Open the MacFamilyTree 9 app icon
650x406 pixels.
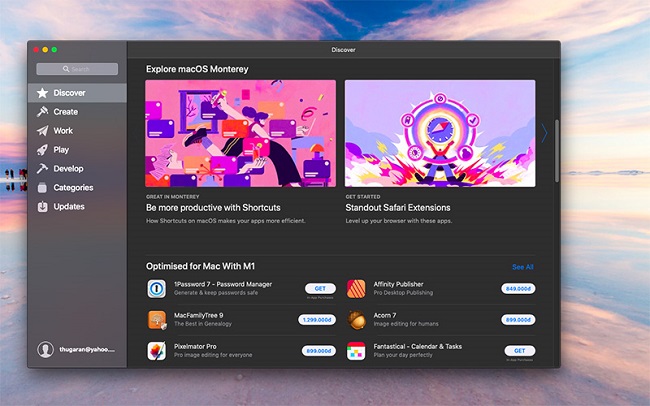coord(157,320)
